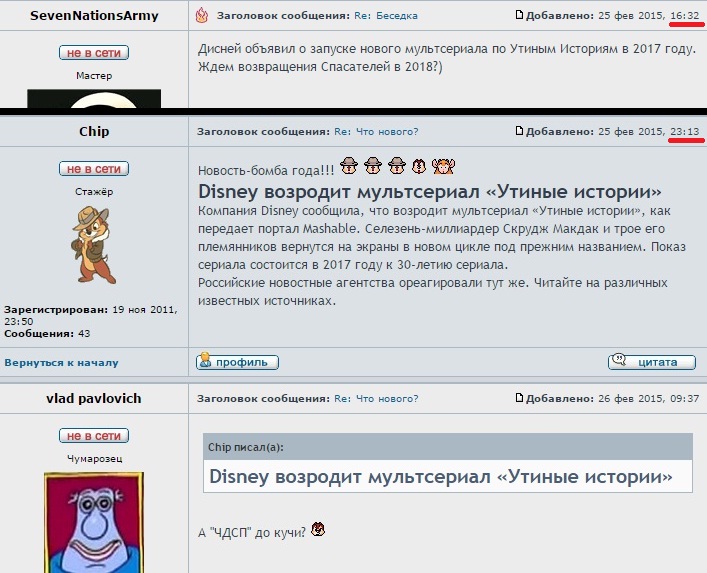Click the цитата button to quote Chip
This screenshot has height=573, width=707.
(652, 362)
